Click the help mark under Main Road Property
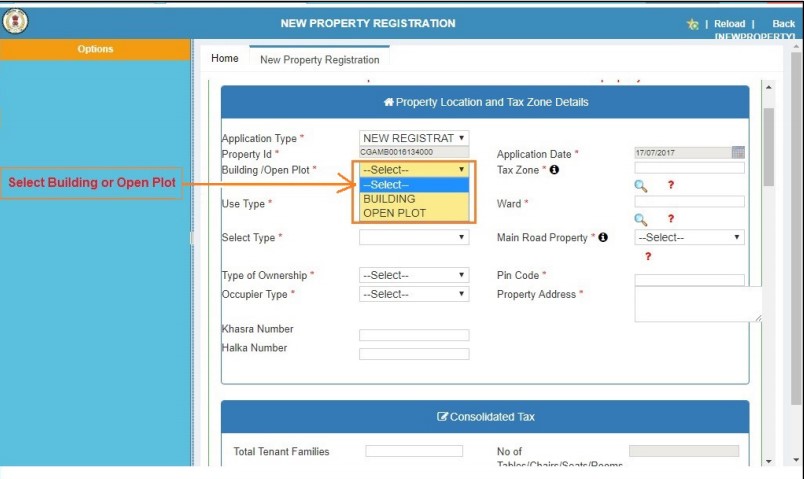The width and height of the screenshot is (804, 479). click(648, 257)
